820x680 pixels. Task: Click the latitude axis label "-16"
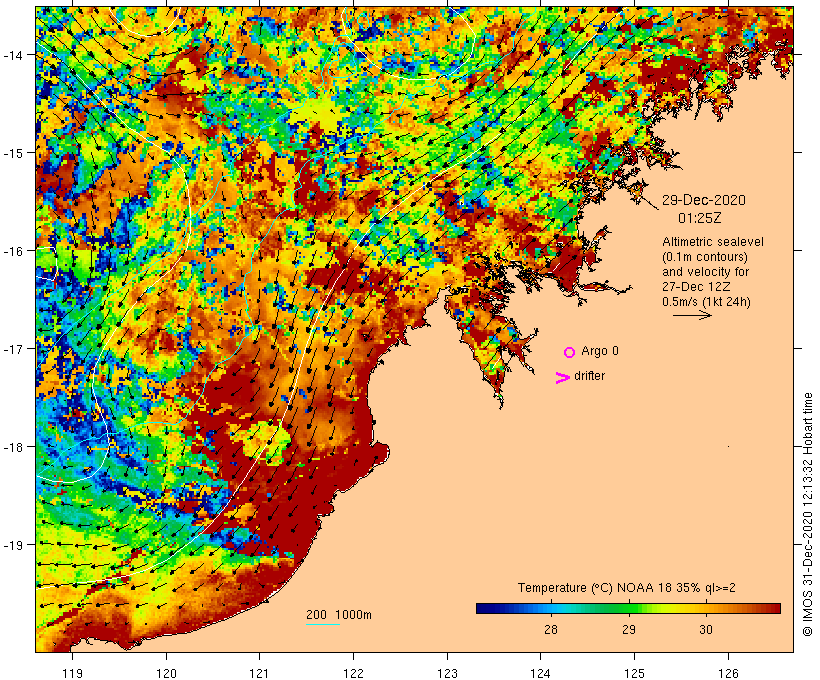click(x=13, y=251)
